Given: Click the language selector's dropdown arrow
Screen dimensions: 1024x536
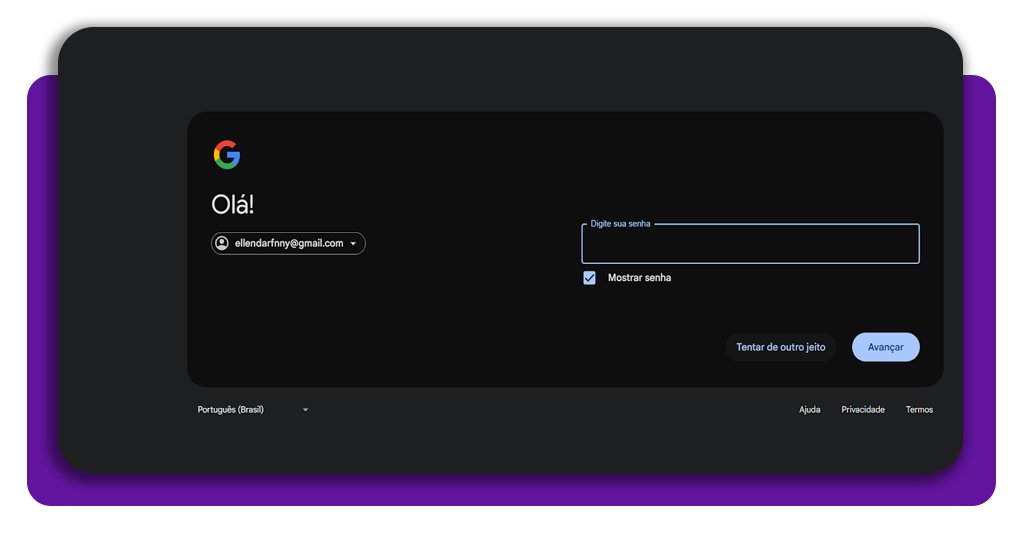Looking at the screenshot, I should [x=305, y=410].
